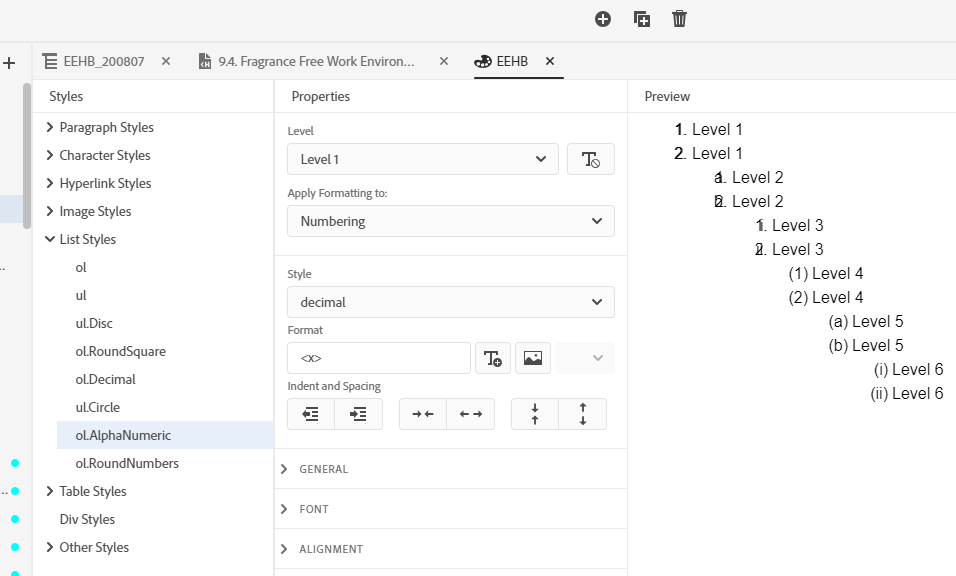Click the duplicate style icon
956x576 pixels.
tap(642, 19)
